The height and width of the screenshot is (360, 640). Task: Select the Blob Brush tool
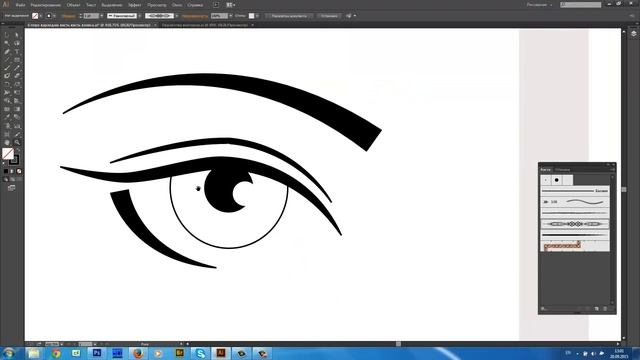coord(7,76)
